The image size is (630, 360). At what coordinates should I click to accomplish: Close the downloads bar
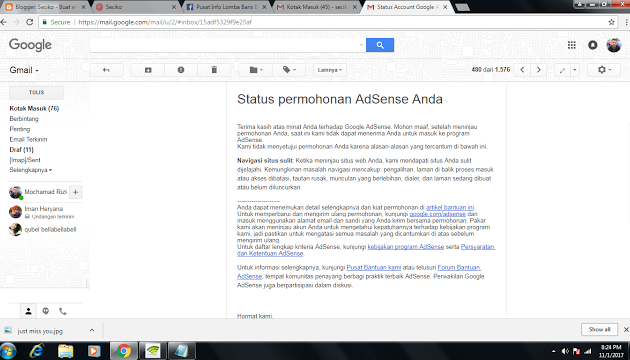(x=626, y=329)
